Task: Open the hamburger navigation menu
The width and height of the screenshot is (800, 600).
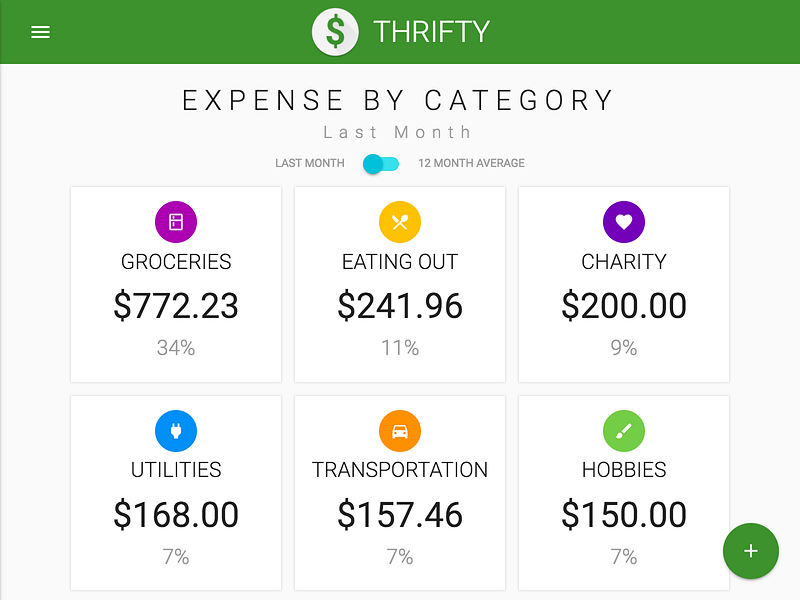Action: point(40,31)
